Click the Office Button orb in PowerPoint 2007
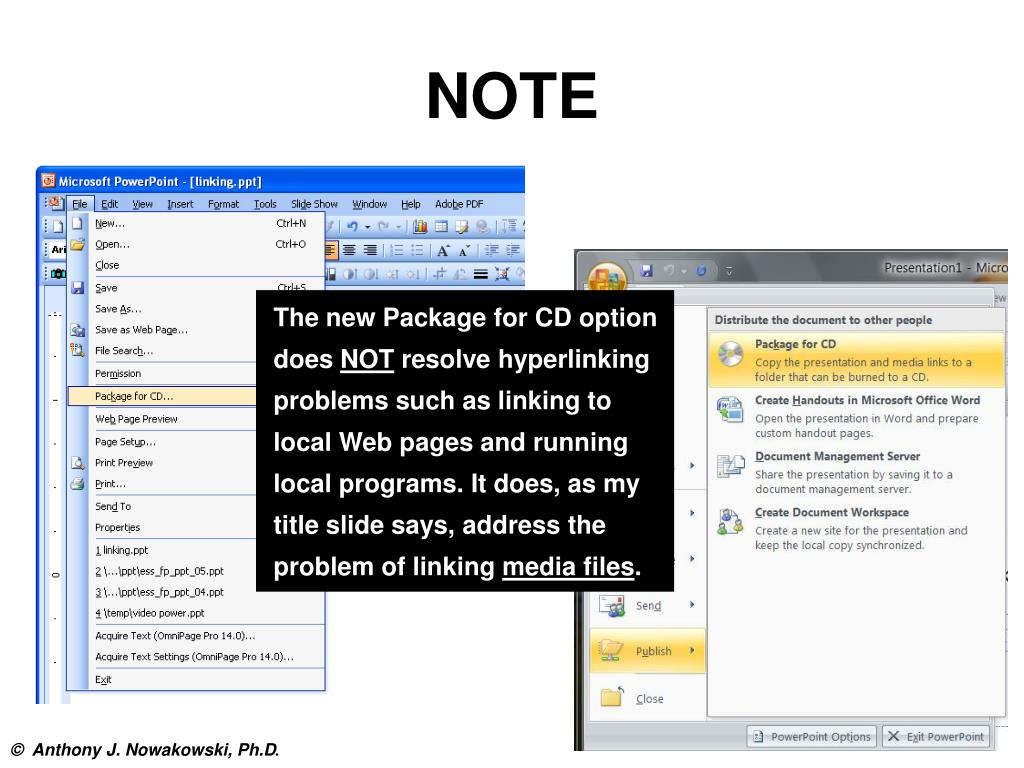Screen dimensions: 1024x768 click(x=607, y=278)
